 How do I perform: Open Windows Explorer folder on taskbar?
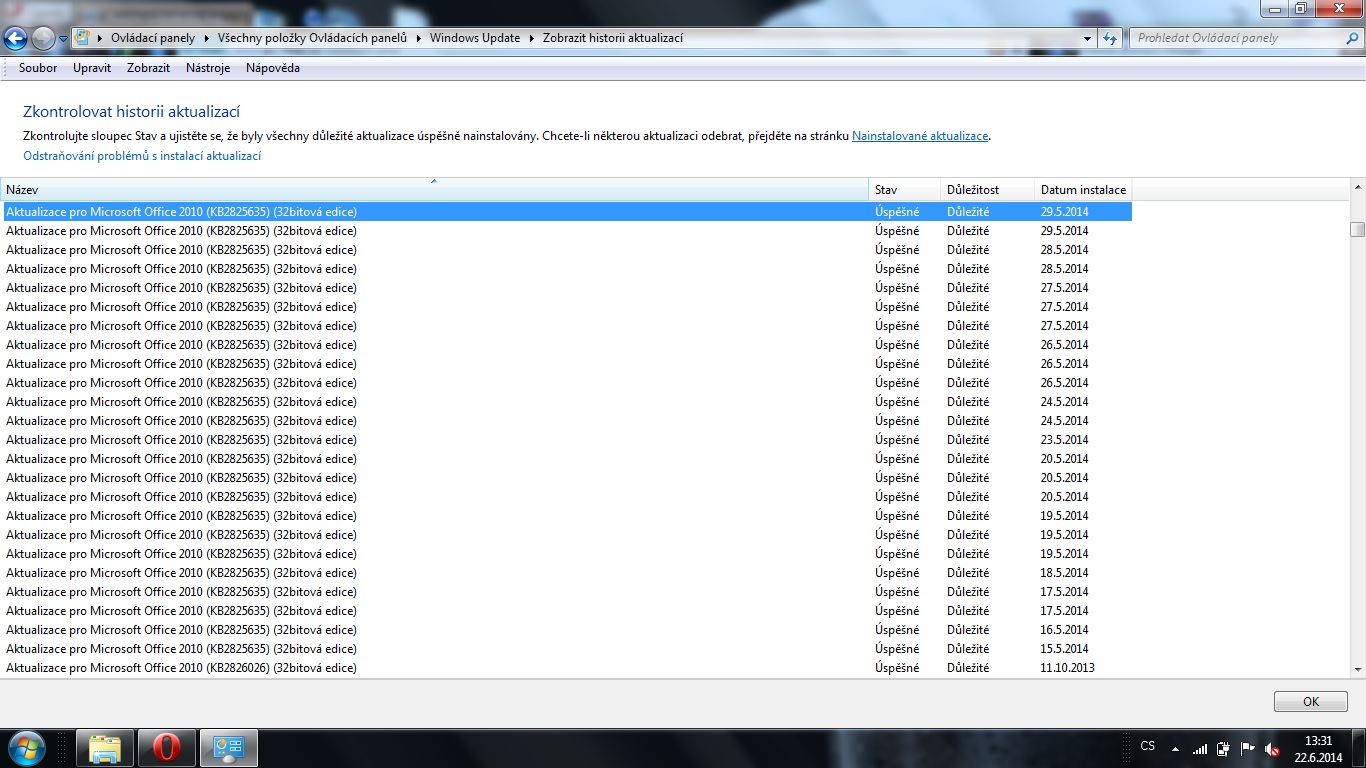pos(105,748)
